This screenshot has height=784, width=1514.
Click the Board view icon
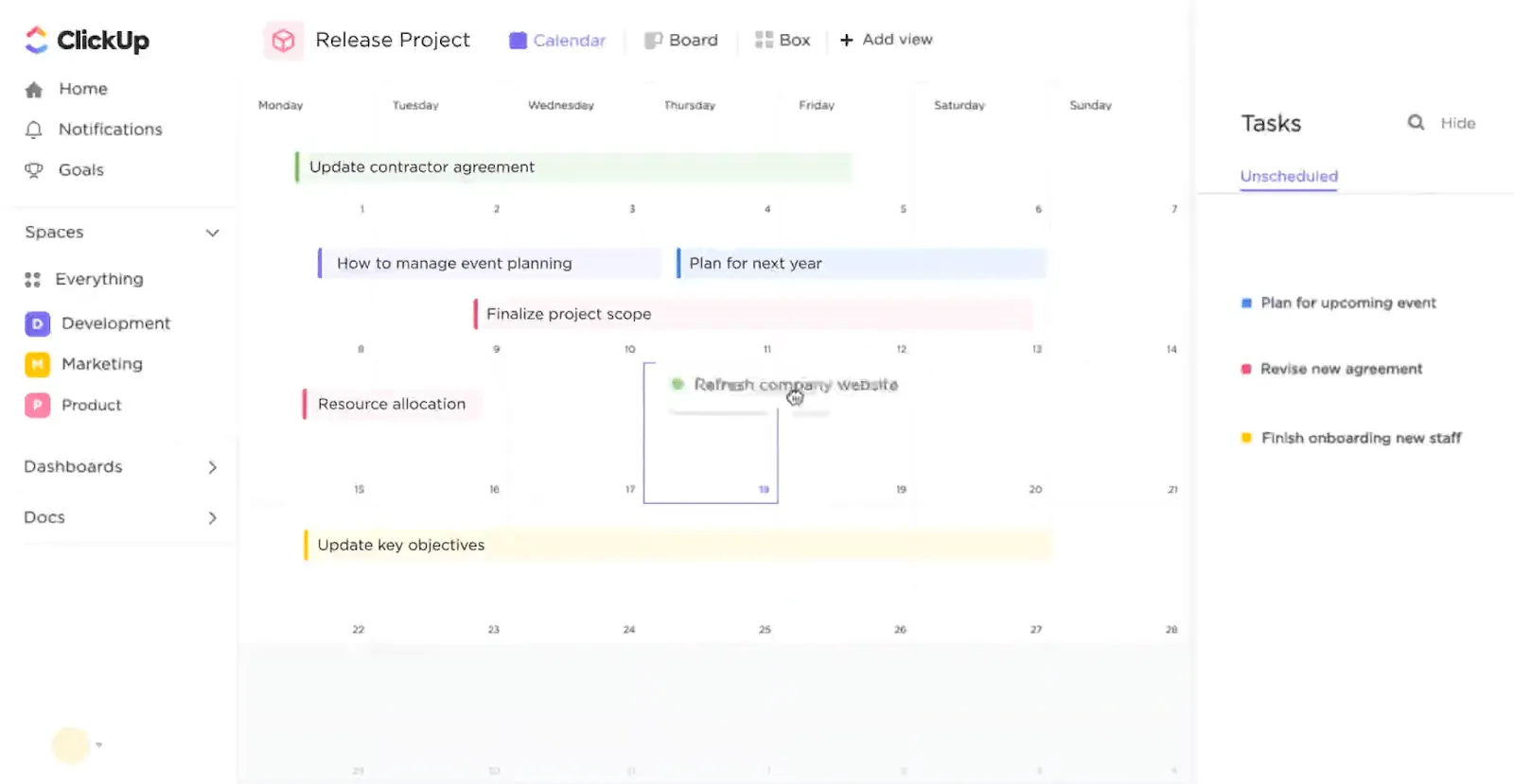[653, 41]
